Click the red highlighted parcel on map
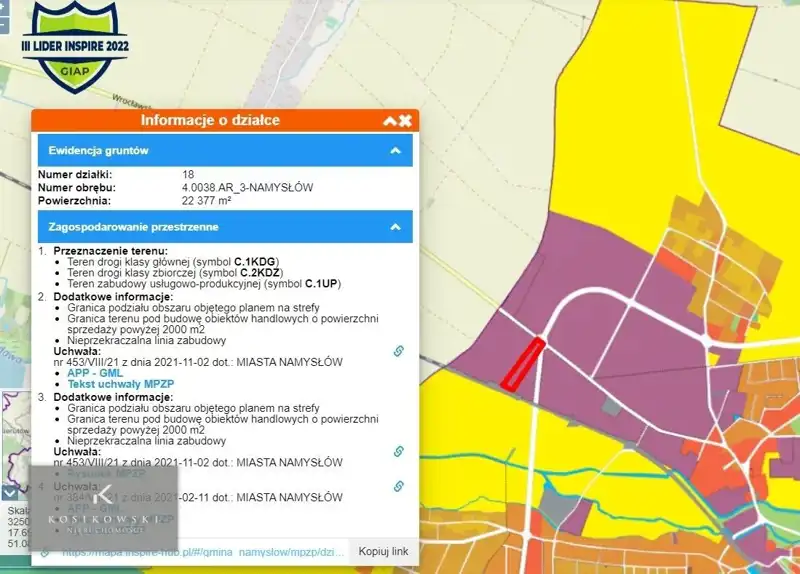The width and height of the screenshot is (800, 574). [x=522, y=363]
